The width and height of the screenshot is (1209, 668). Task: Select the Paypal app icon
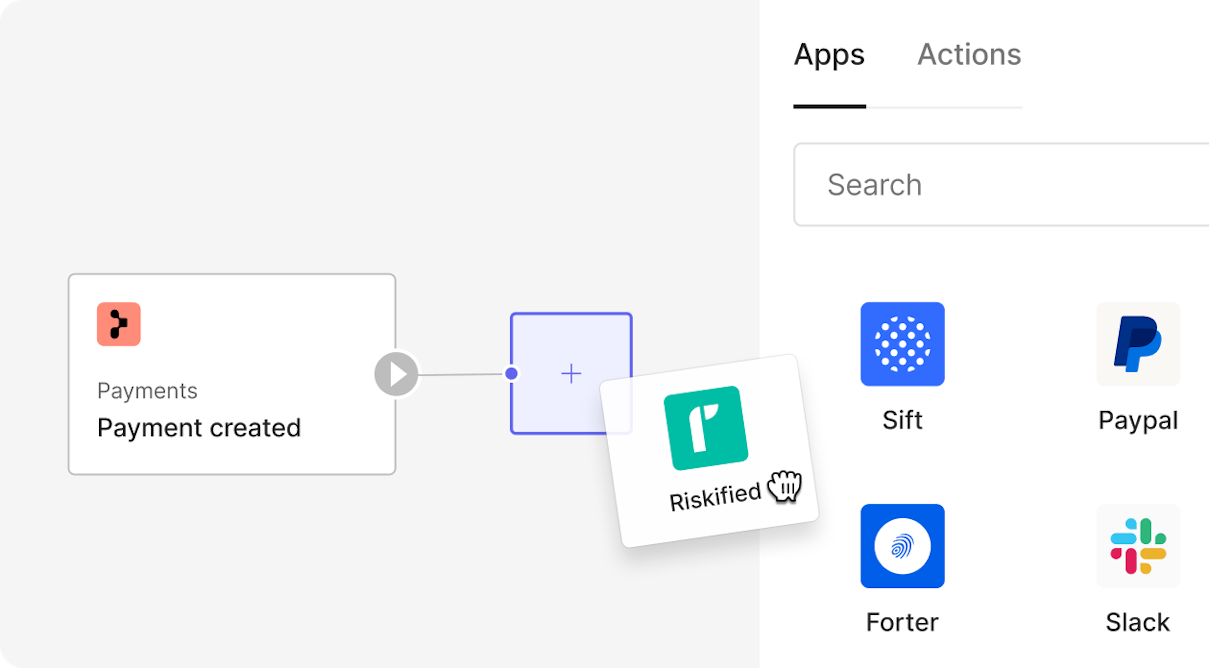tap(1138, 344)
